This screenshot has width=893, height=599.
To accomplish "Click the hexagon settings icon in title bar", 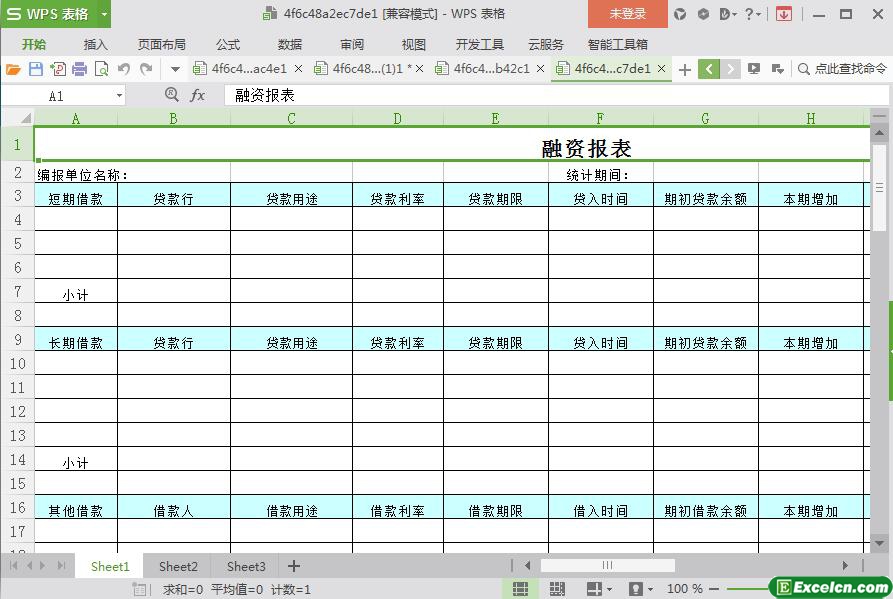I will tap(703, 14).
